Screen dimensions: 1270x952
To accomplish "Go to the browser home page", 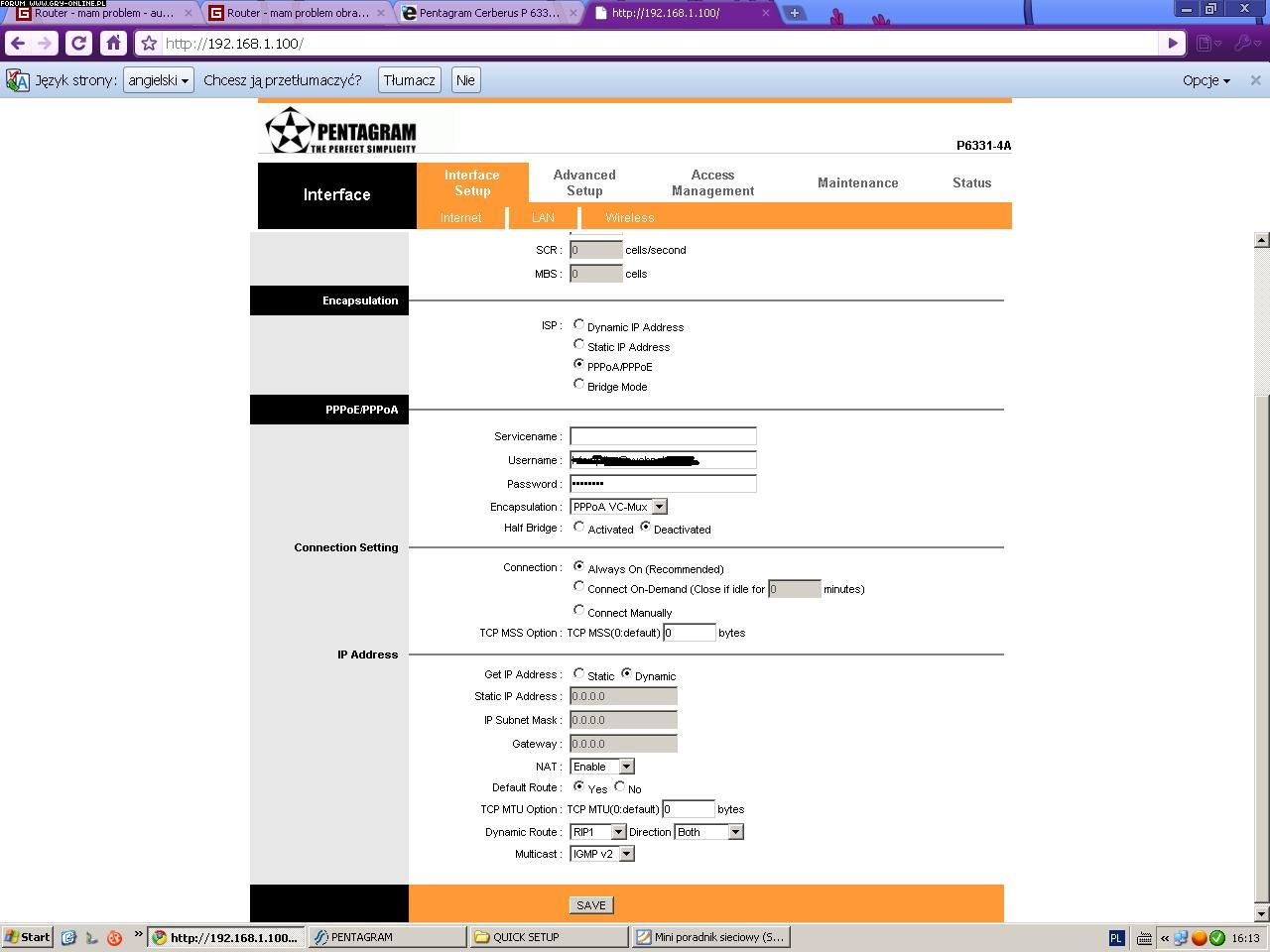I will [x=114, y=44].
